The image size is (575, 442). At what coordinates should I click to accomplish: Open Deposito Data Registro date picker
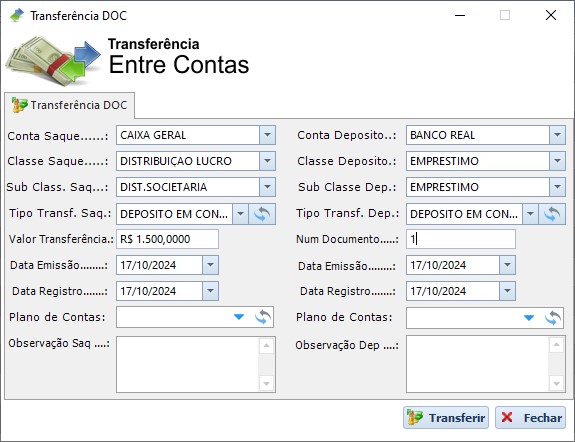point(508,291)
